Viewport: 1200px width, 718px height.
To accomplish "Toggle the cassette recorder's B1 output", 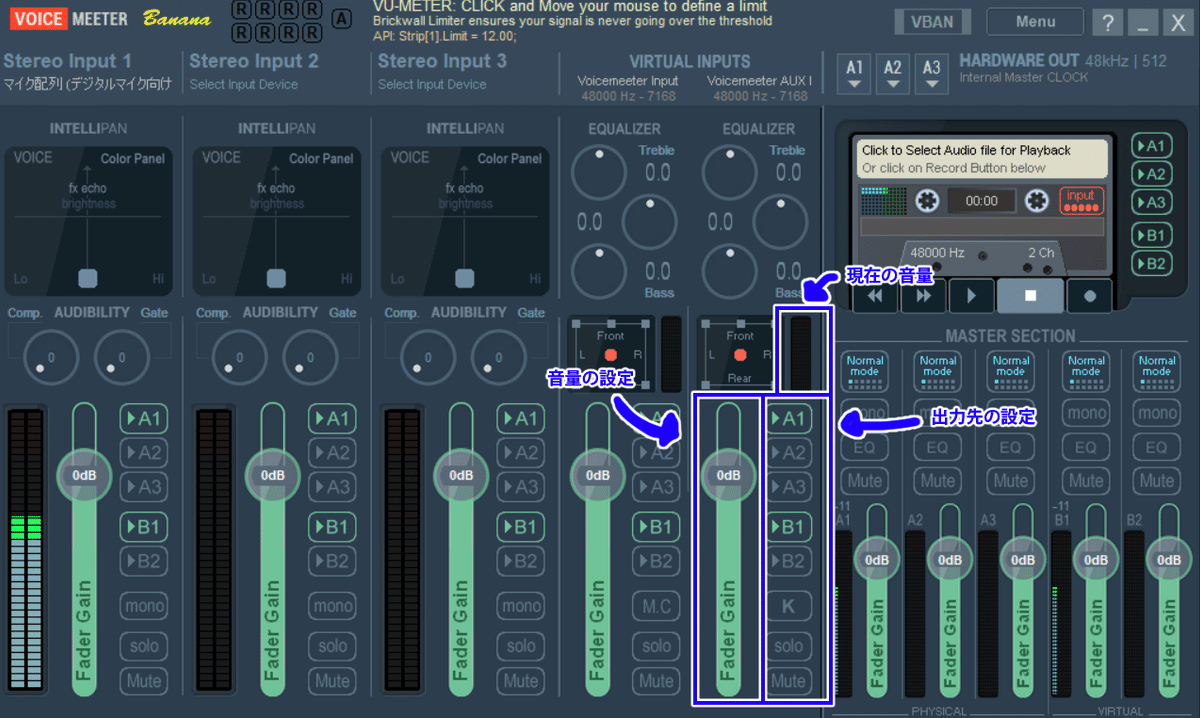I will click(x=1152, y=236).
